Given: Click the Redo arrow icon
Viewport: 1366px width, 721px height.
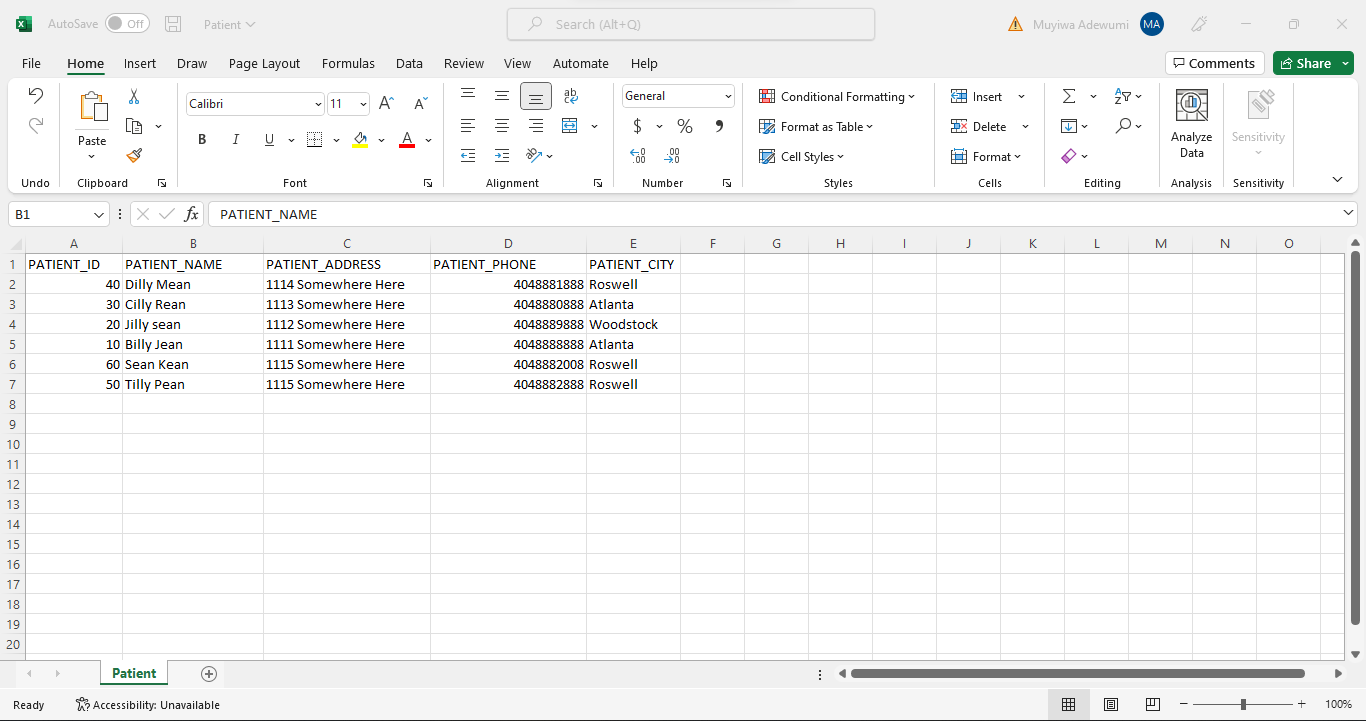Looking at the screenshot, I should [35, 126].
